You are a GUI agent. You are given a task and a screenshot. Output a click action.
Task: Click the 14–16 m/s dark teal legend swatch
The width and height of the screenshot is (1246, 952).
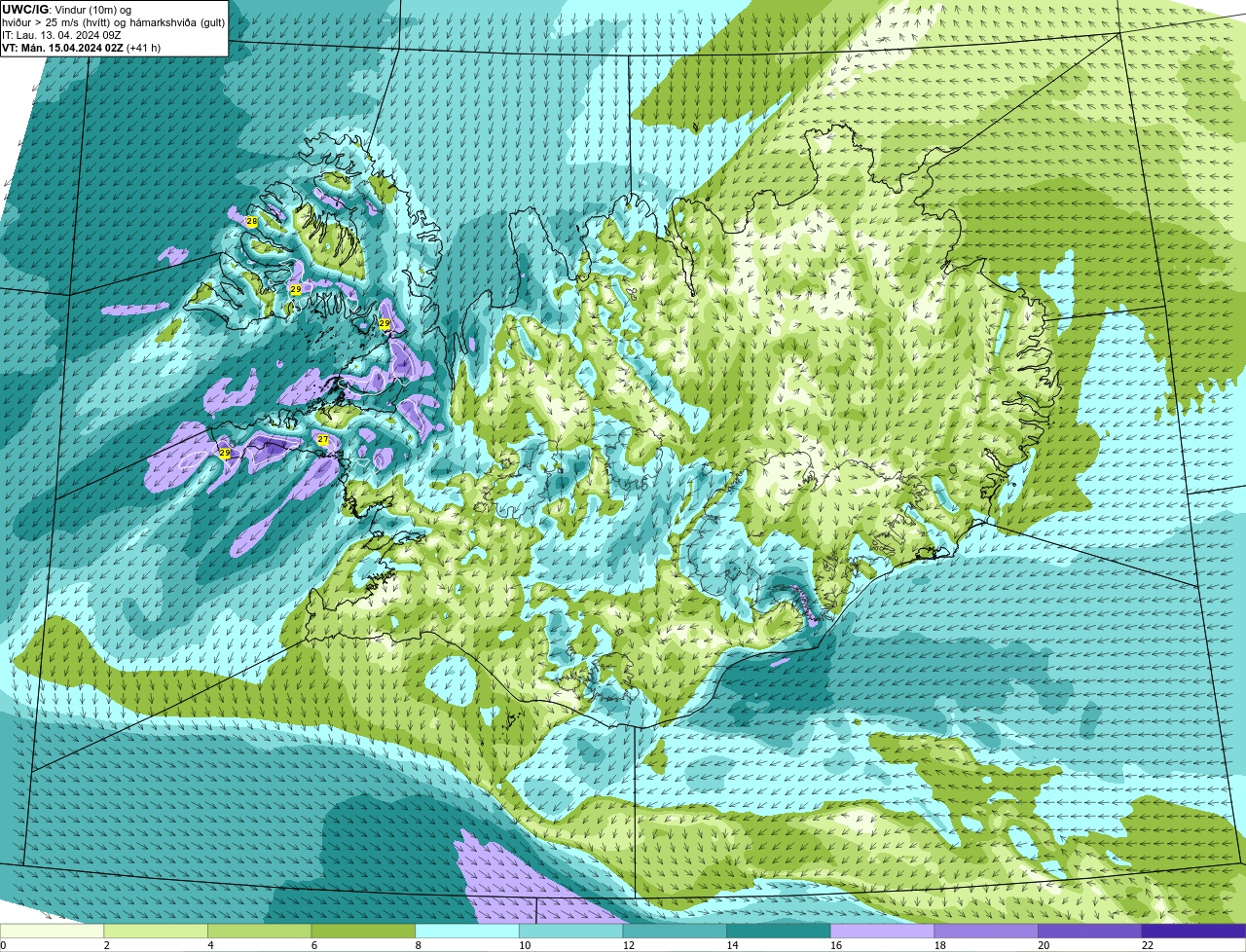779,932
